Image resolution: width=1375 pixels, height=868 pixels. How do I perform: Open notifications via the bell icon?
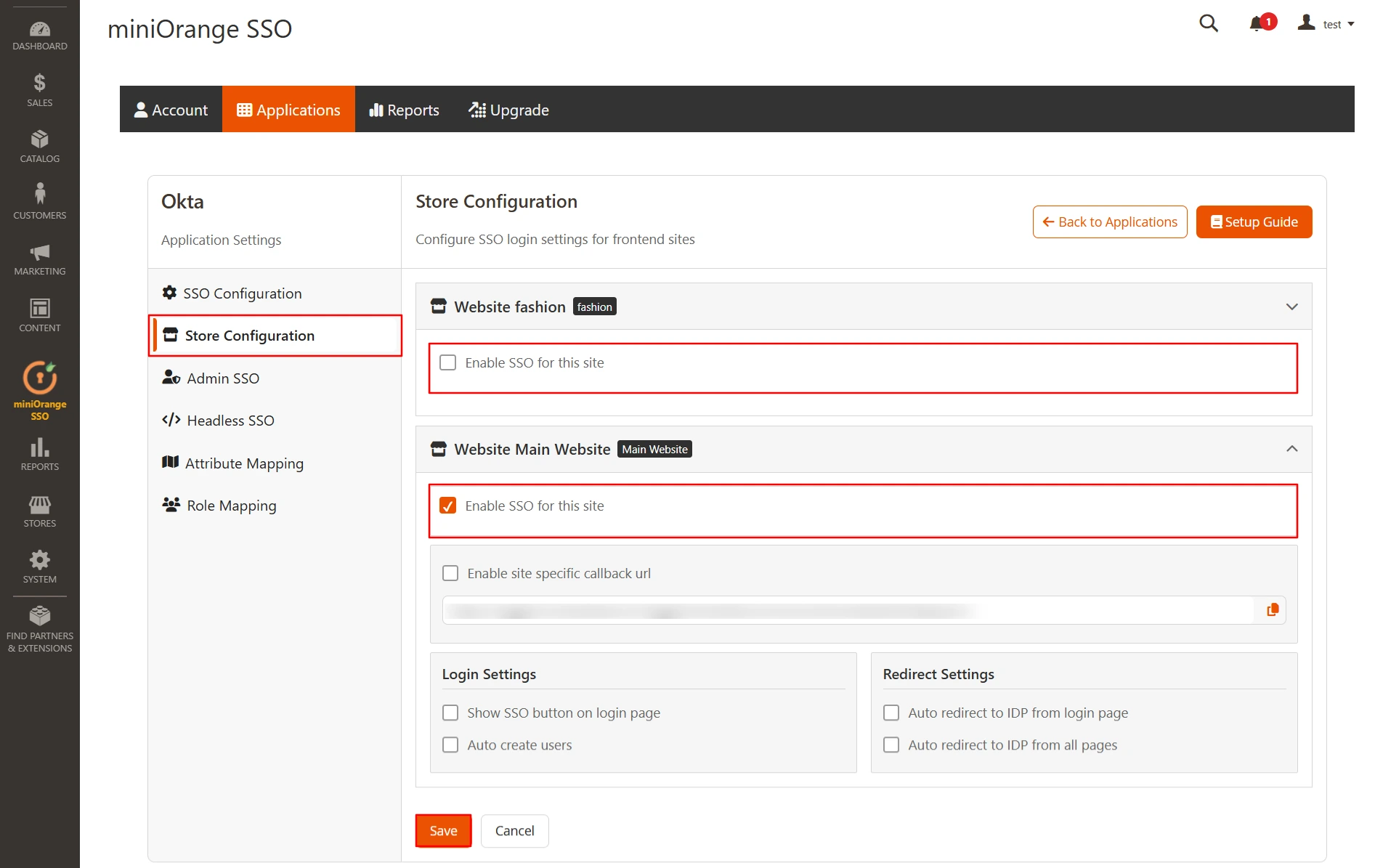click(1256, 23)
